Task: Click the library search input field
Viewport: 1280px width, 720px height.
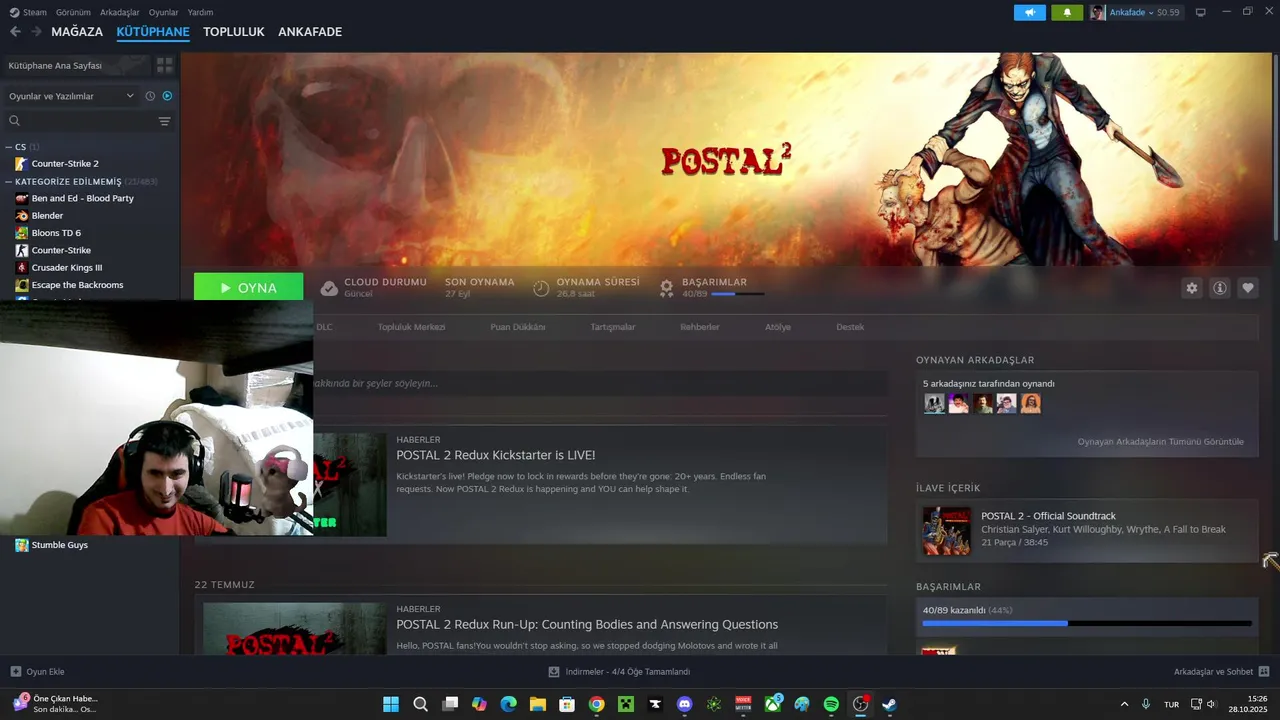Action: pos(87,121)
